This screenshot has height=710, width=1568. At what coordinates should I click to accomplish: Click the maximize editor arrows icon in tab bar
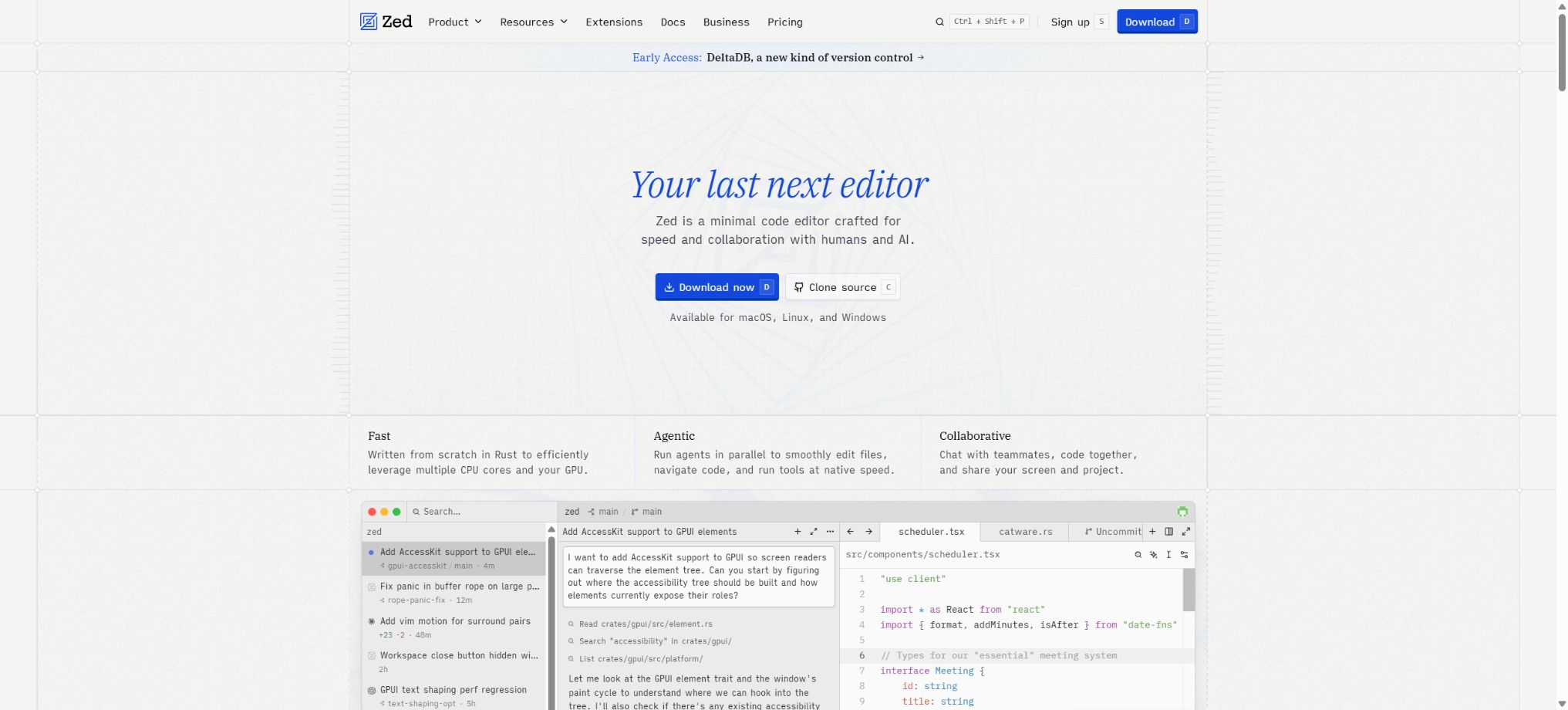1186,532
